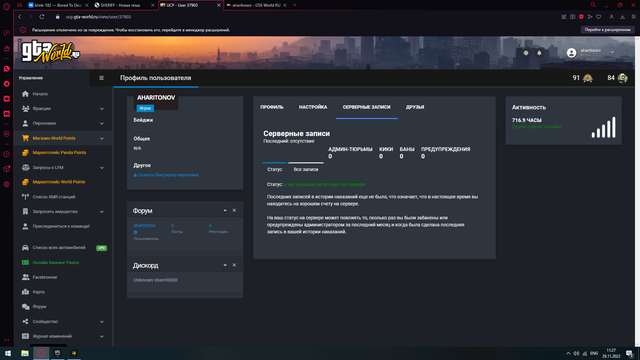The image size is (640, 360).
Task: Open browser downloads icon
Action: coord(622,17)
